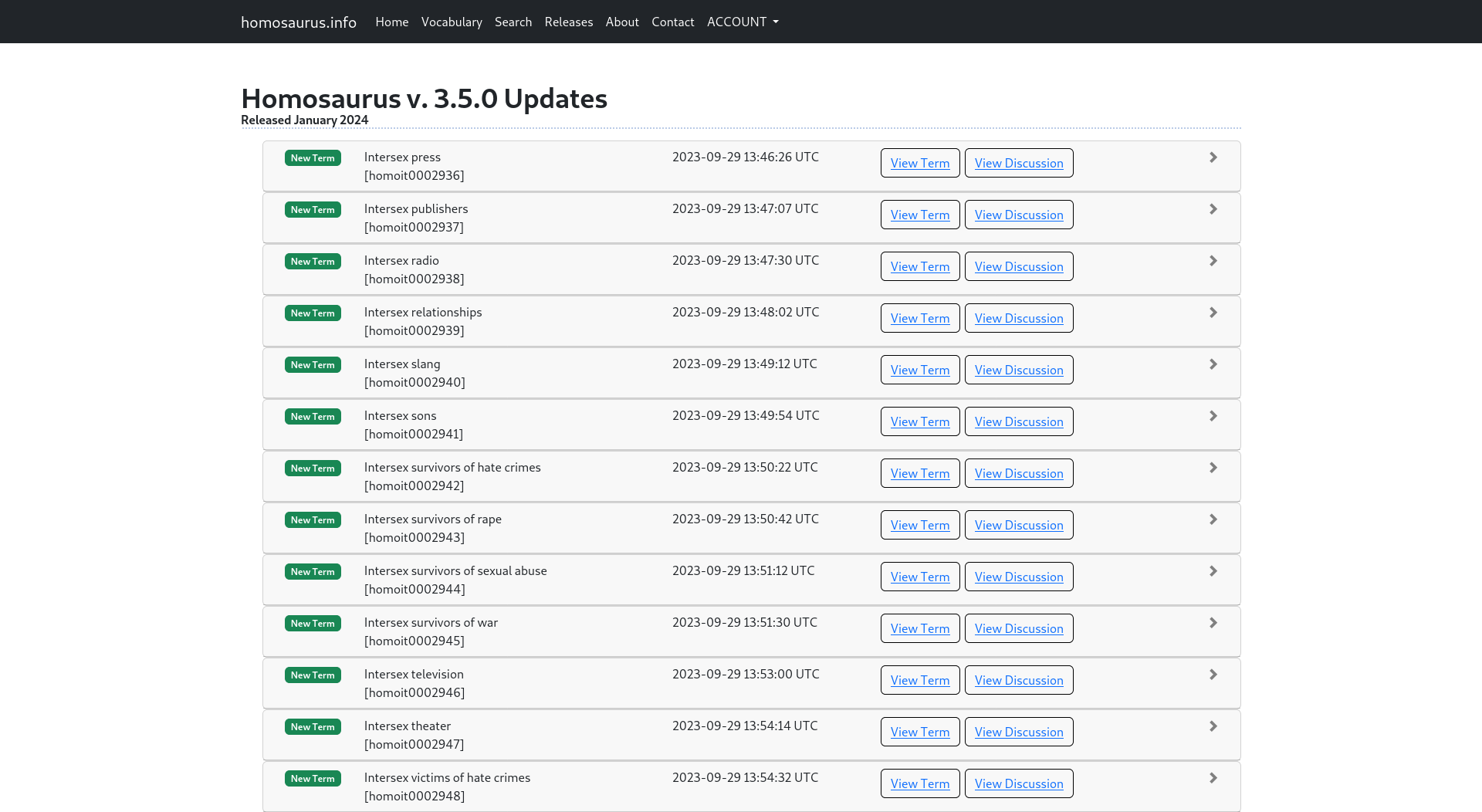Open the ACCOUNT dropdown menu
The image size is (1482, 812).
coord(742,22)
